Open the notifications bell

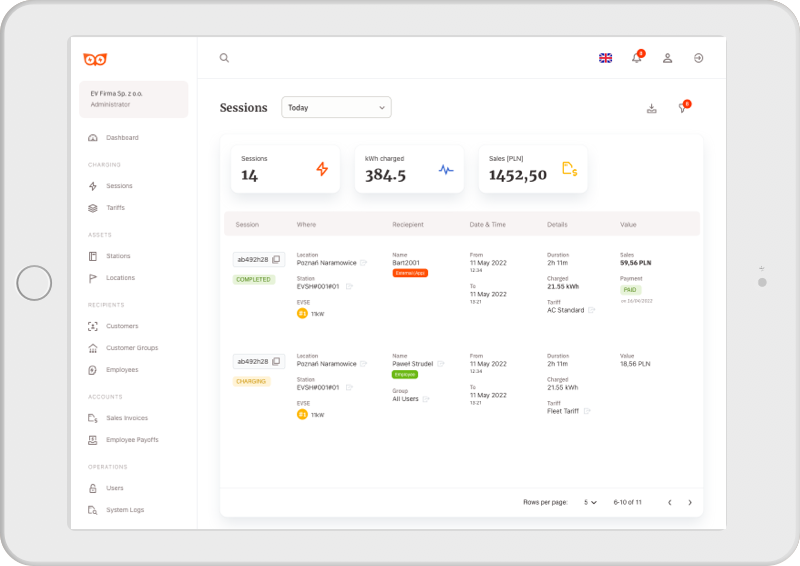(637, 58)
